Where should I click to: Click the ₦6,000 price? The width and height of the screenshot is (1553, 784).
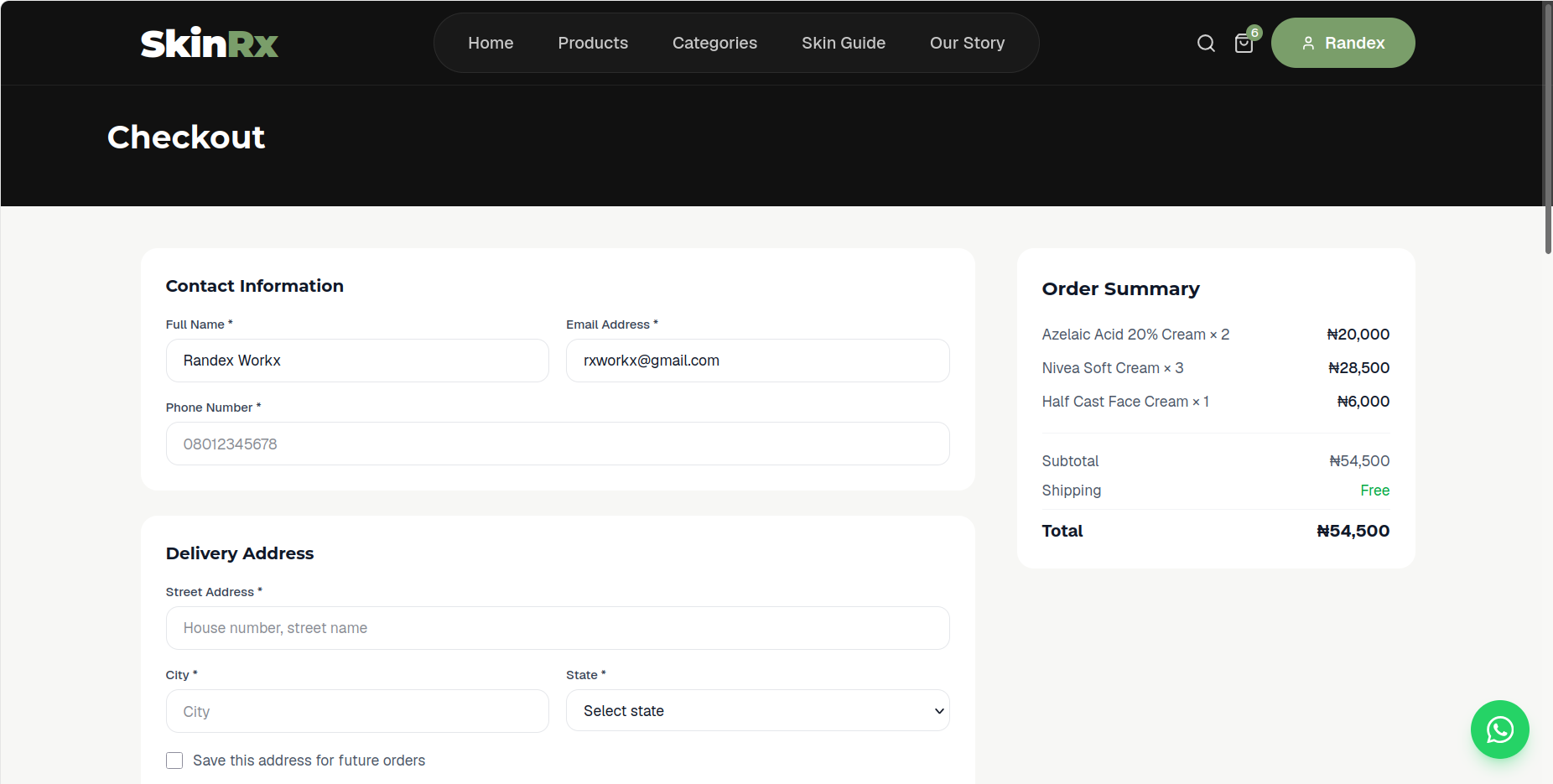point(1363,402)
